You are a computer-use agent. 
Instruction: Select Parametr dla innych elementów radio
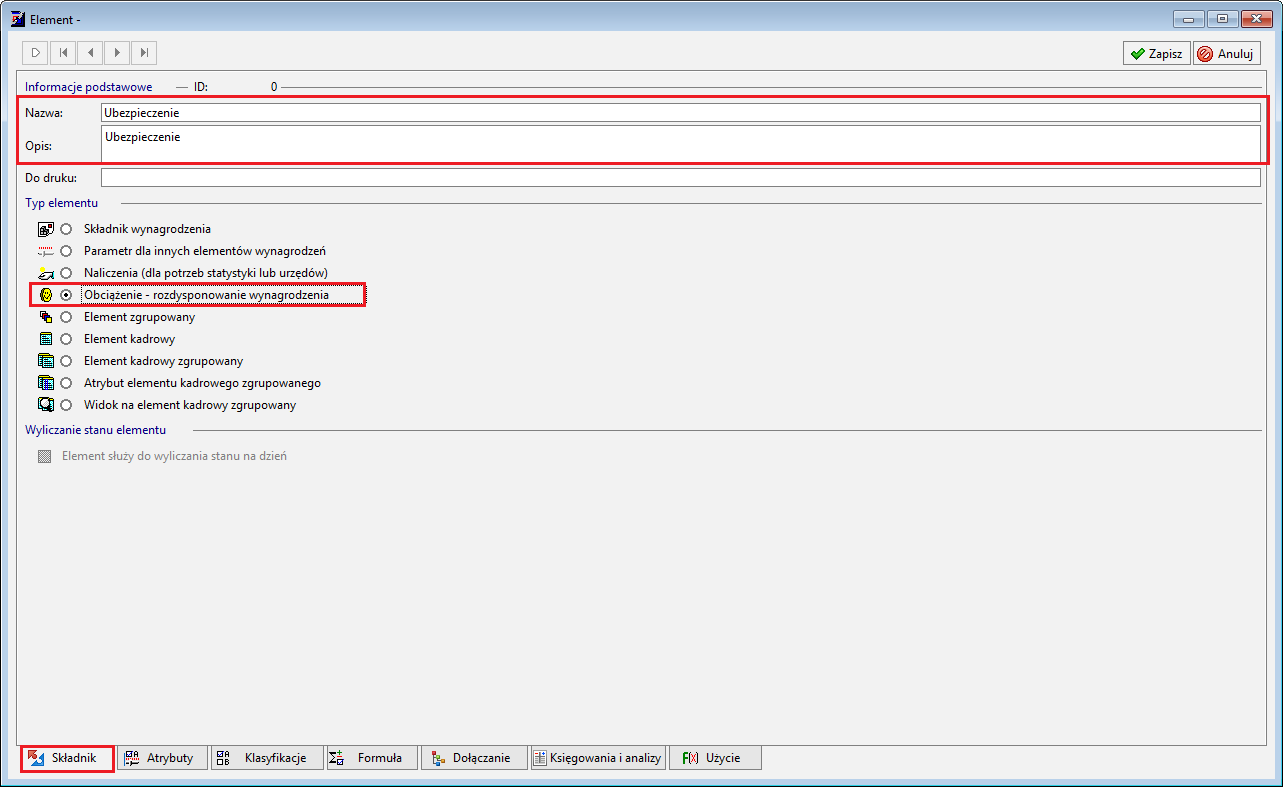pyautogui.click(x=66, y=251)
